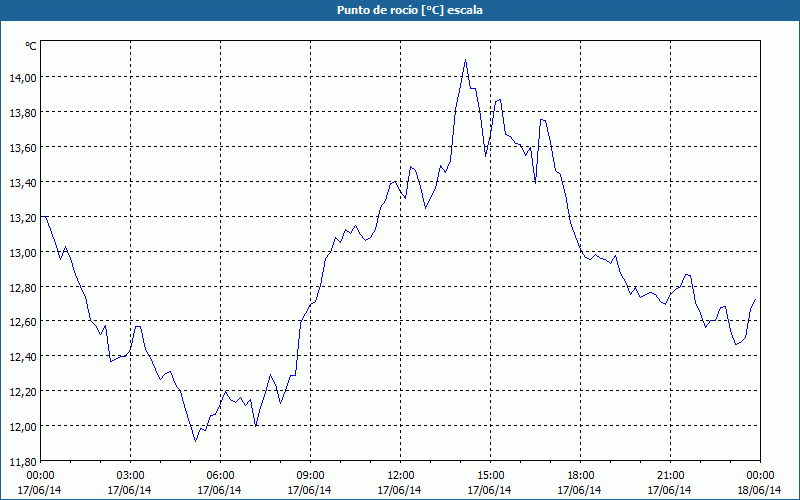Click the 12,00 y-axis tick label

tap(23, 427)
